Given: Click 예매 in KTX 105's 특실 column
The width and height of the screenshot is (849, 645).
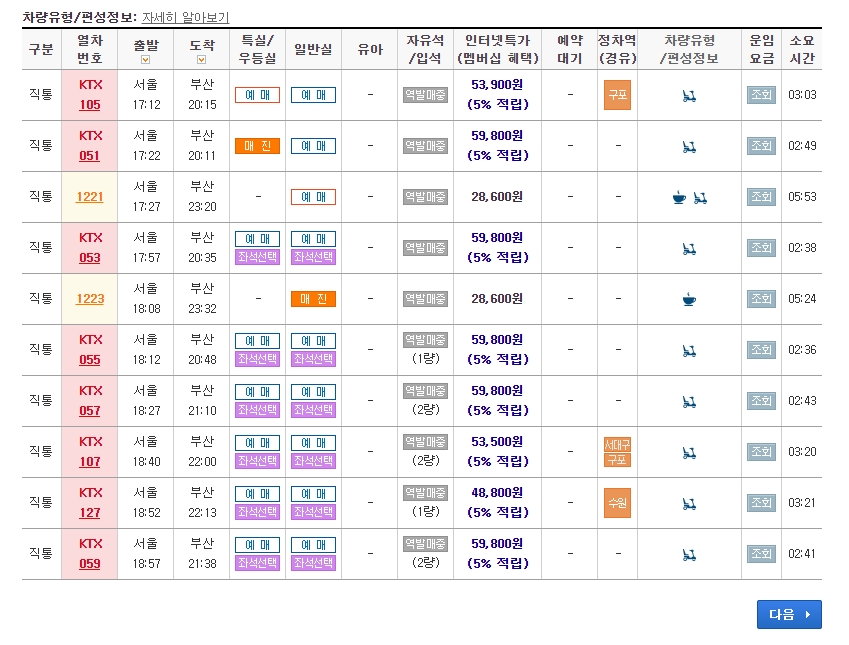Looking at the screenshot, I should point(256,95).
